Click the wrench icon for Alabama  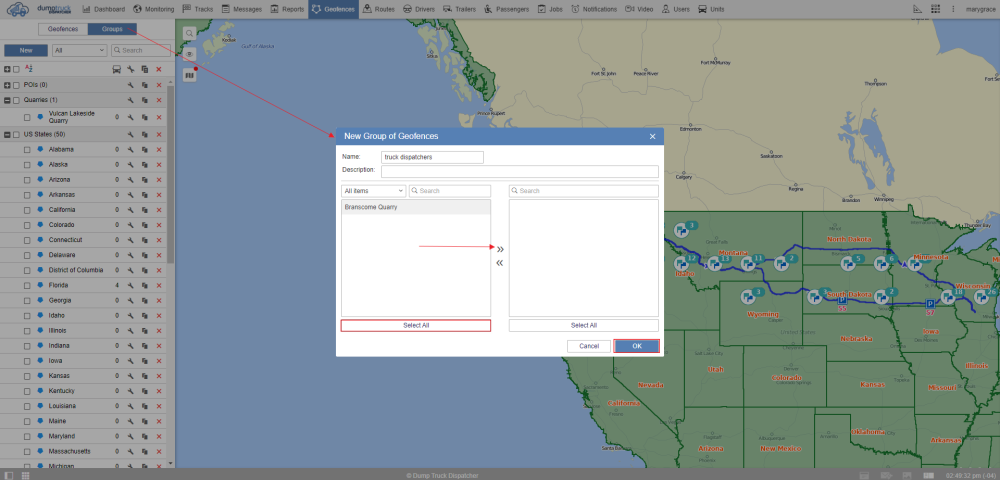(x=130, y=149)
